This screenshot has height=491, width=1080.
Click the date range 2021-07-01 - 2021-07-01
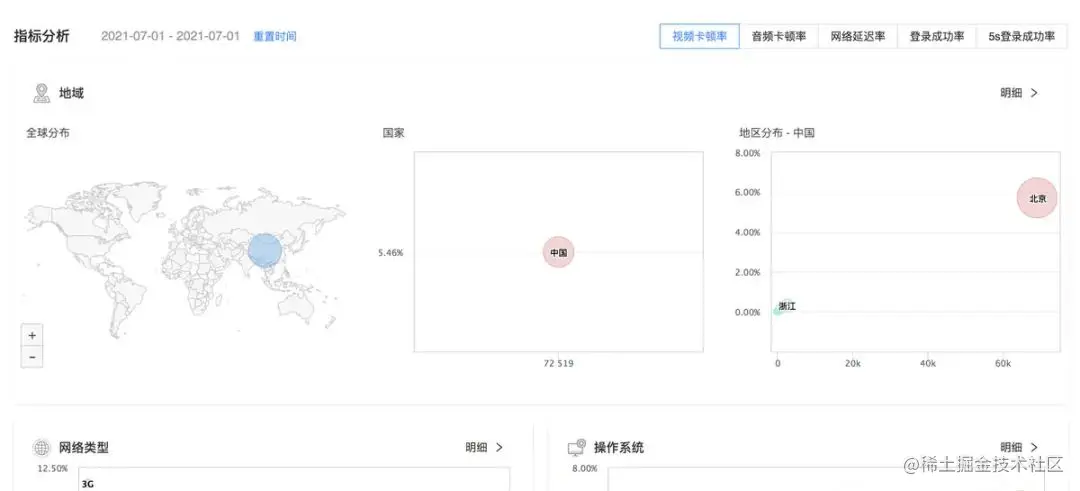coord(170,36)
